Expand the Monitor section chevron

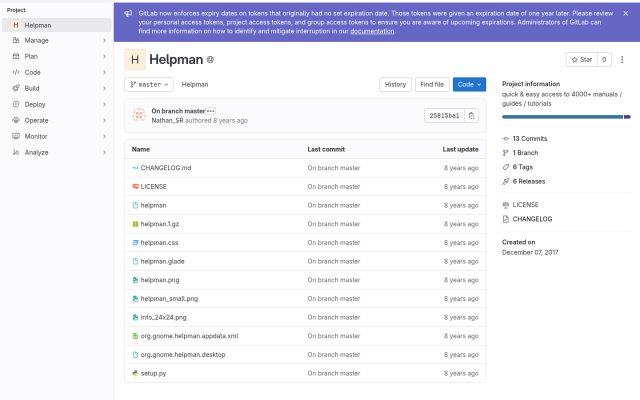(104, 136)
